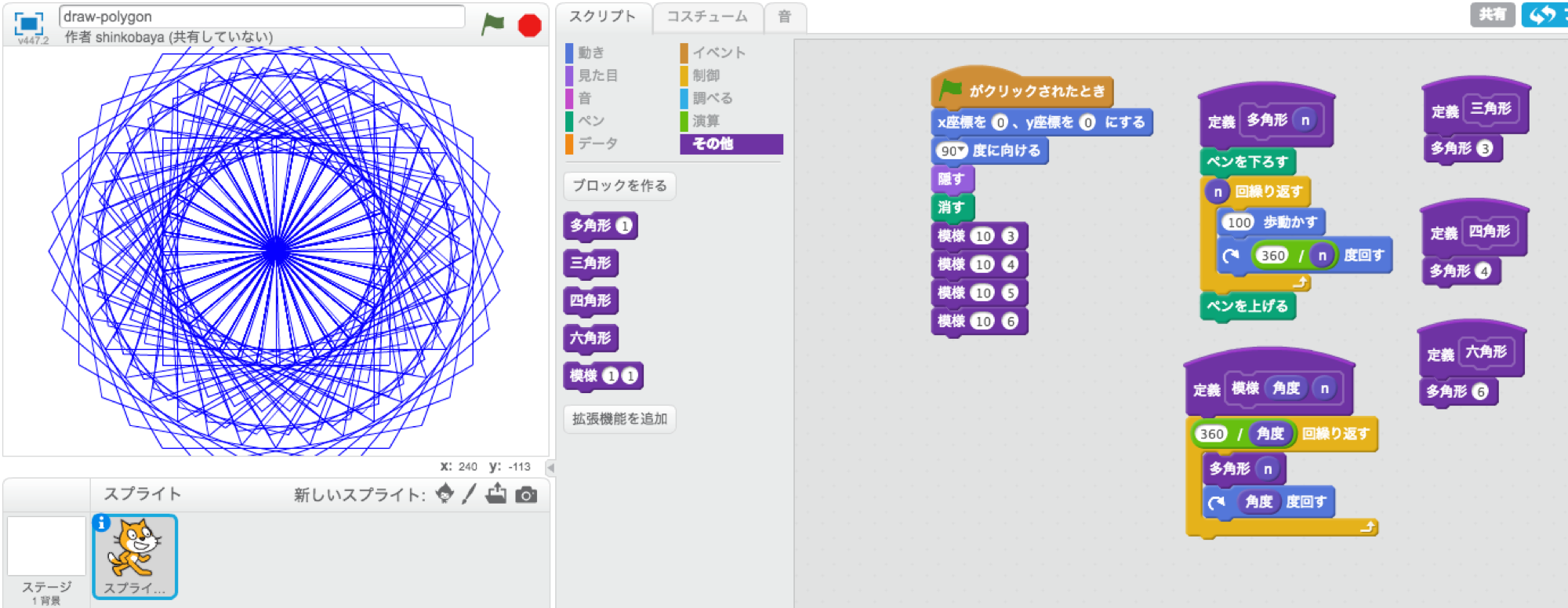Click 多角形 1 block in palette
This screenshot has width=1568, height=608.
[601, 226]
